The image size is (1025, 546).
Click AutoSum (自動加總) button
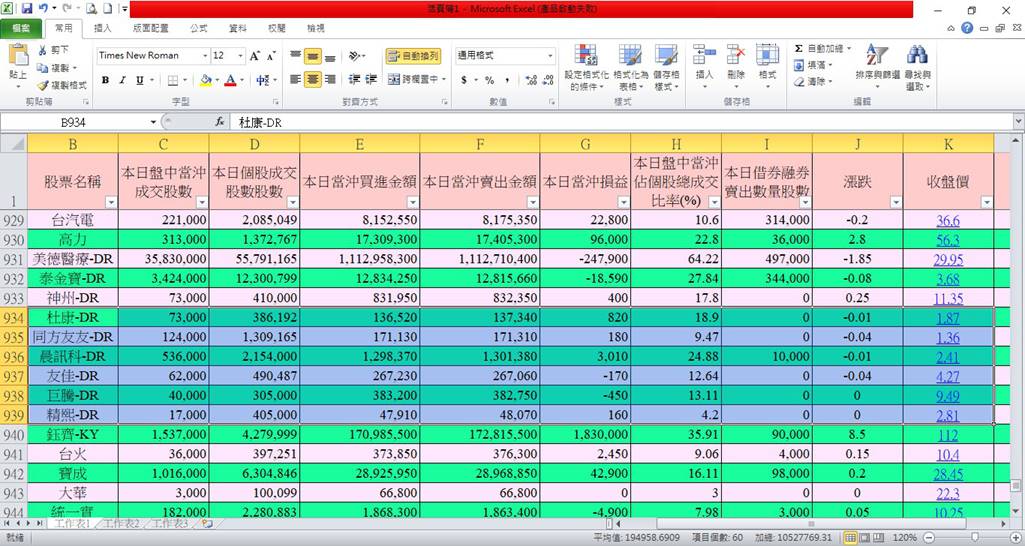824,48
